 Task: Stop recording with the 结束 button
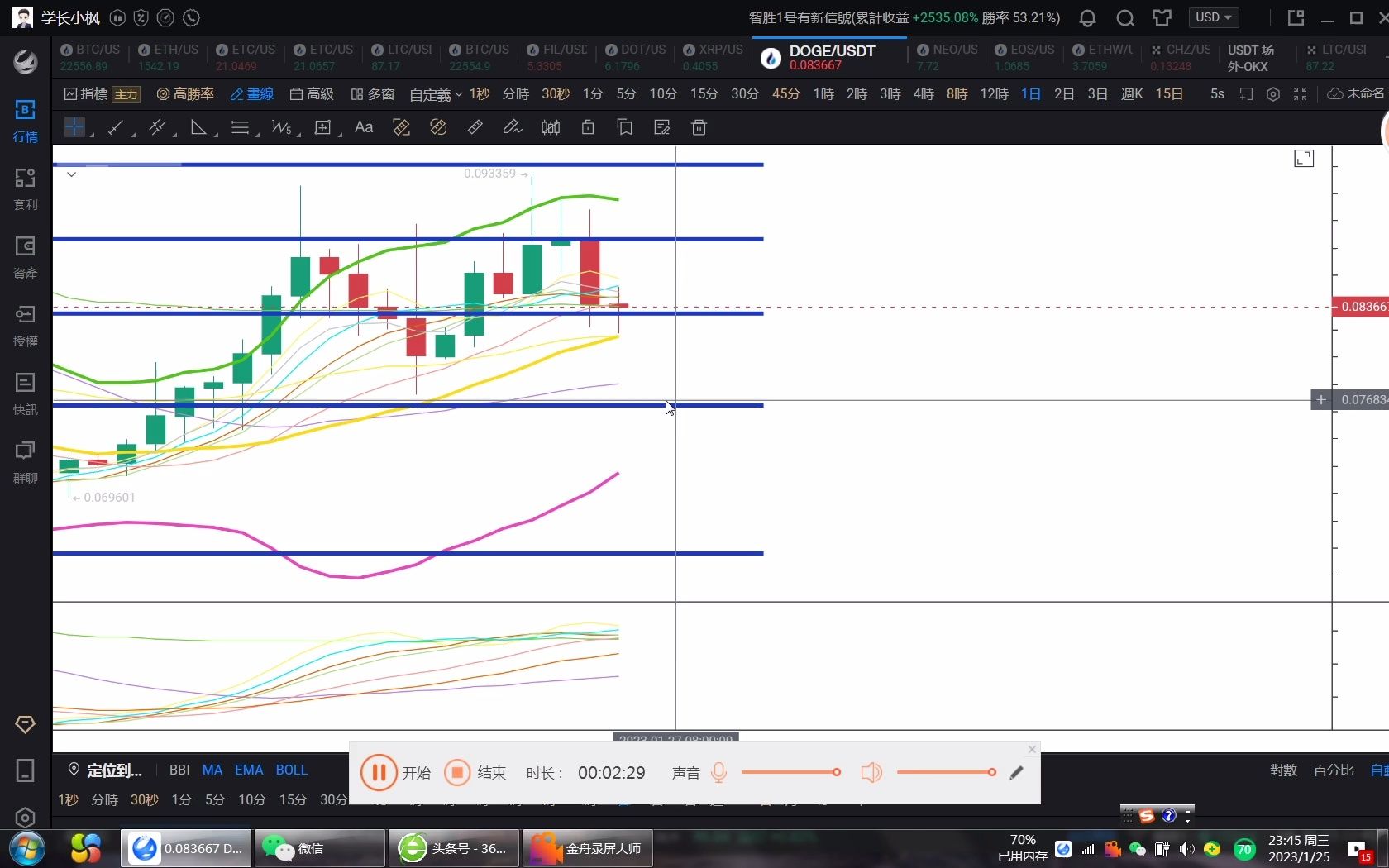(x=475, y=773)
